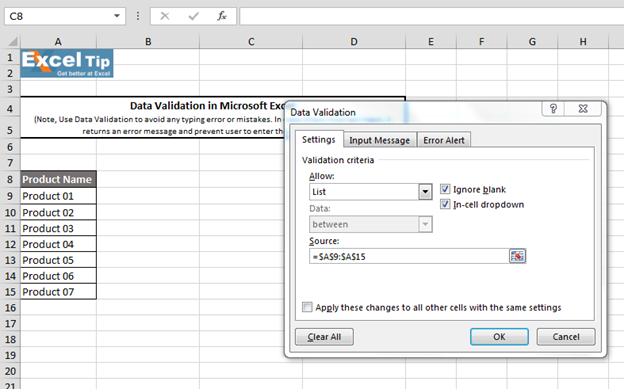The image size is (624, 389).
Task: Click the Excel Tip logo image
Action: tap(67, 63)
